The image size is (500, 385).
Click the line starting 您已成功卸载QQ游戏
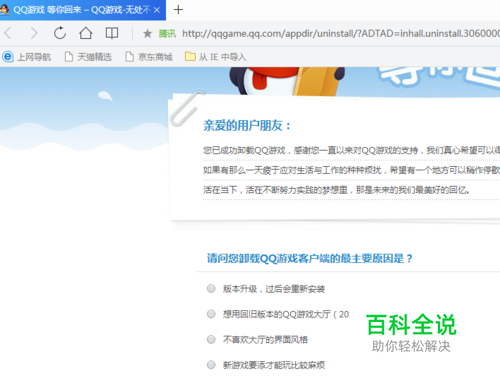tap(351, 151)
